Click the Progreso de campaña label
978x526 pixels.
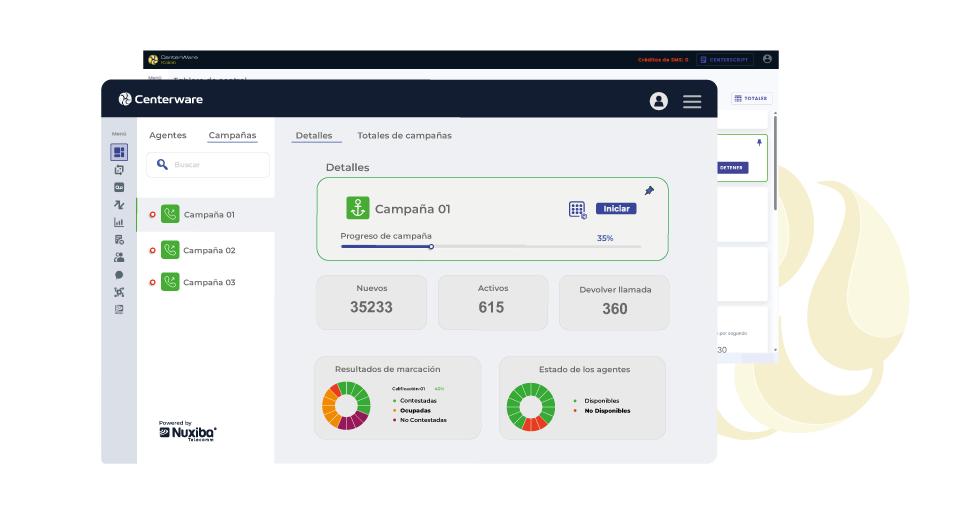coord(386,236)
